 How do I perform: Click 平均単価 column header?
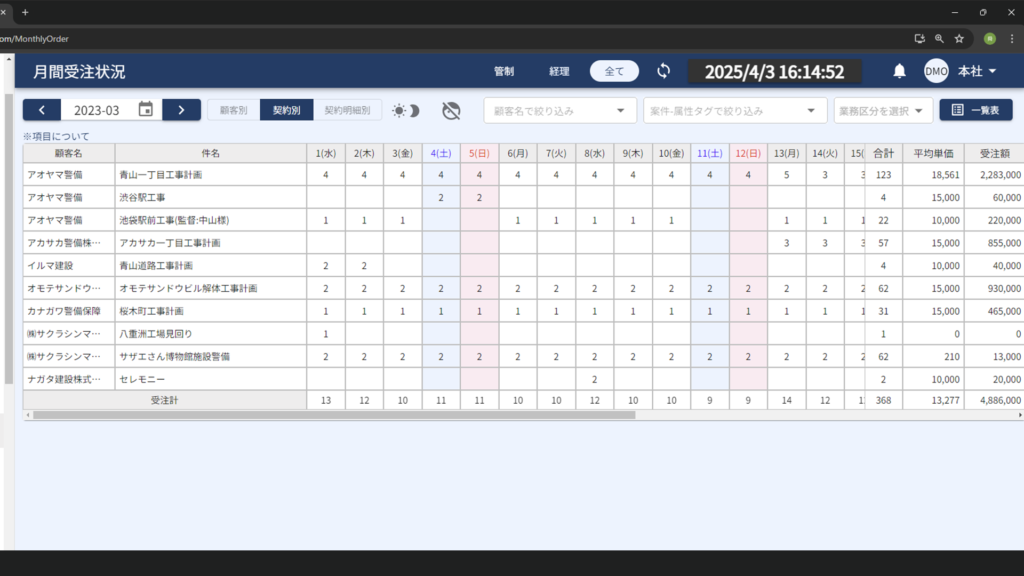[x=933, y=153]
